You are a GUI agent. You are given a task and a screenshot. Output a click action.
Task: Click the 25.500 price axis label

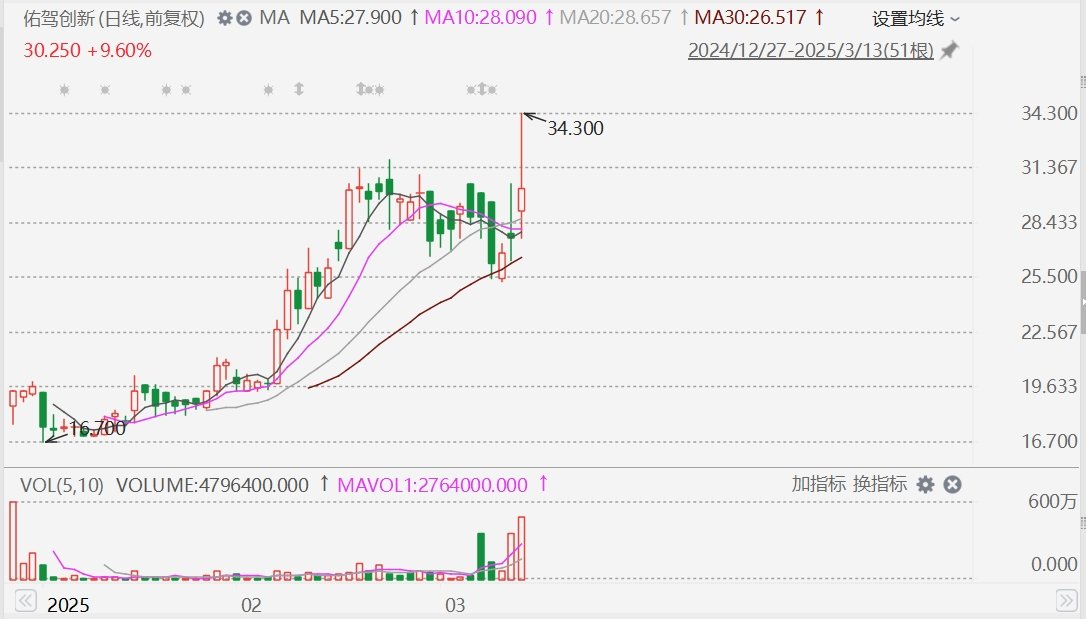coord(1049,276)
